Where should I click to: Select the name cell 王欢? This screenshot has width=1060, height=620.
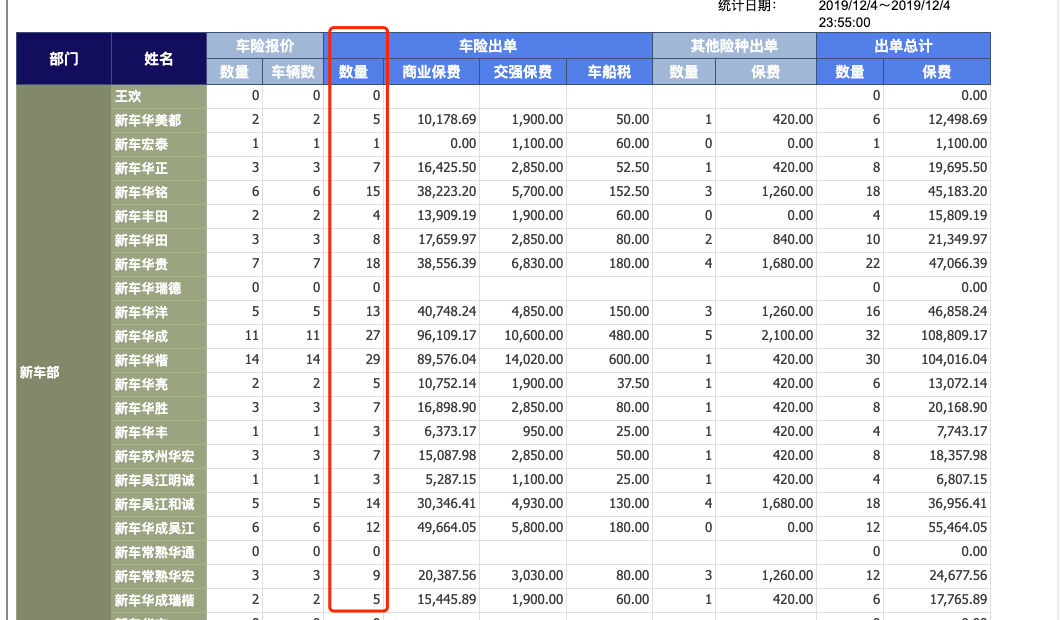click(x=159, y=96)
